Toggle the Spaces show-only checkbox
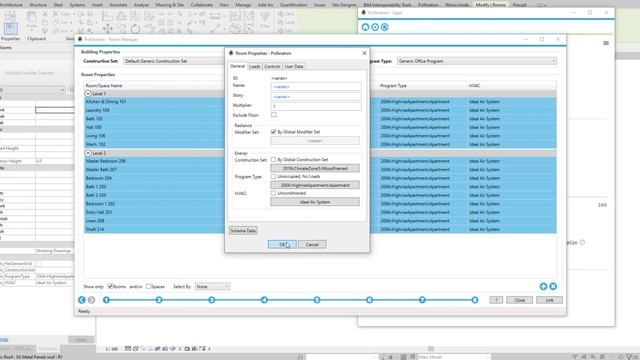The width and height of the screenshot is (640, 360). 149,287
